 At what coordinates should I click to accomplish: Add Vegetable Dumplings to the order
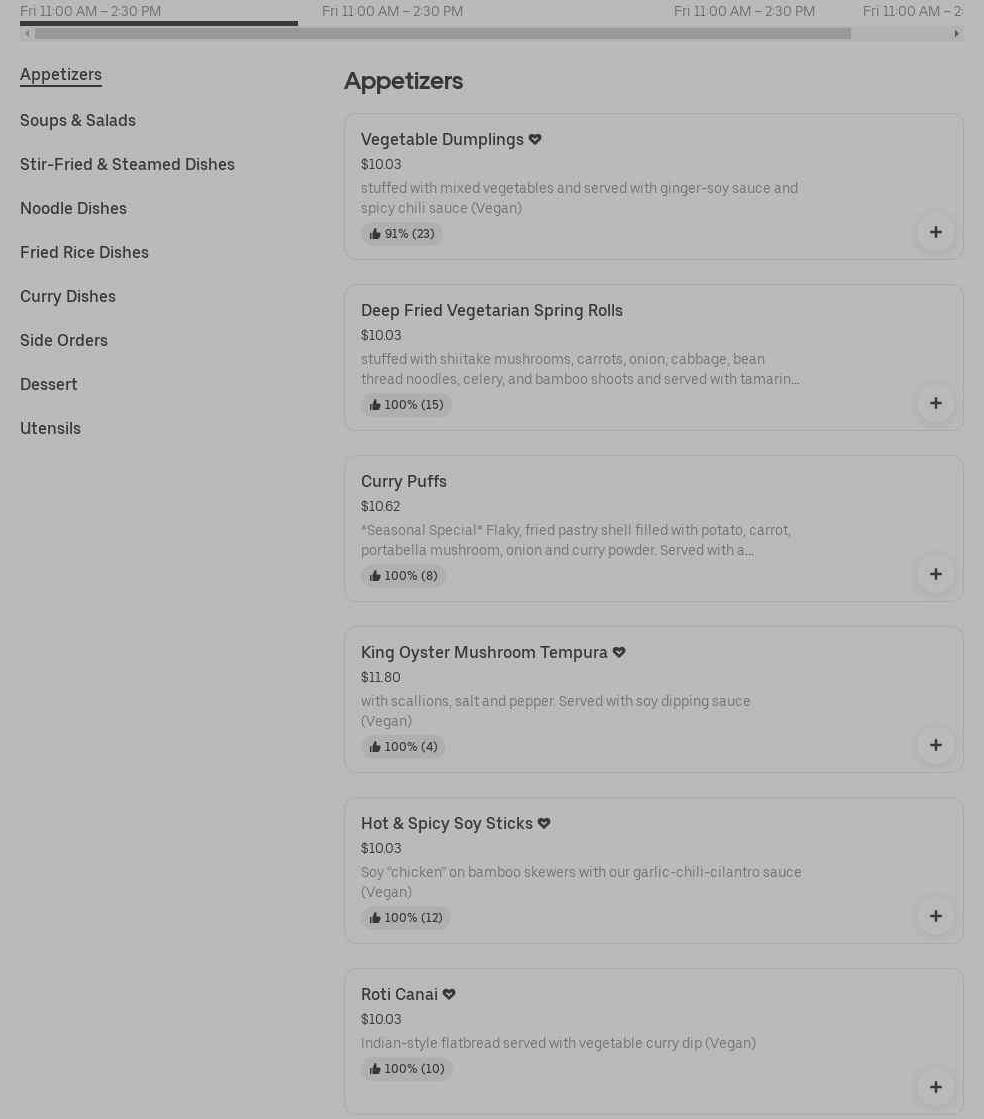click(x=935, y=232)
